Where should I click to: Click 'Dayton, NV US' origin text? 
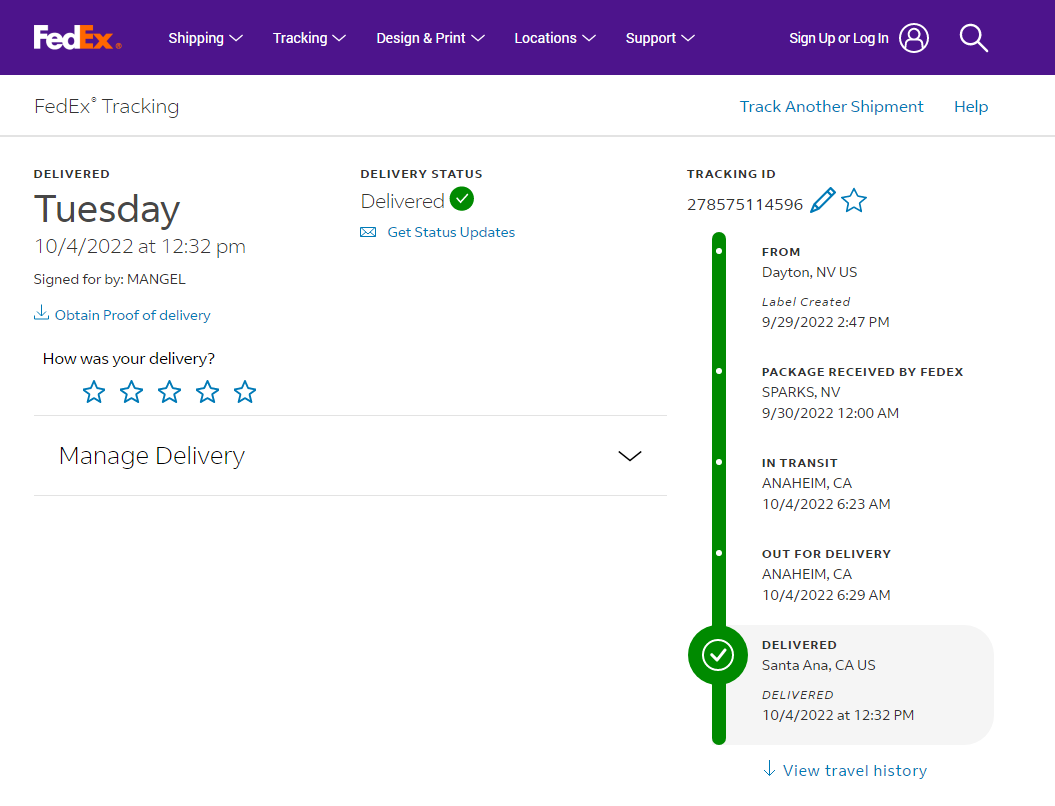coord(809,272)
